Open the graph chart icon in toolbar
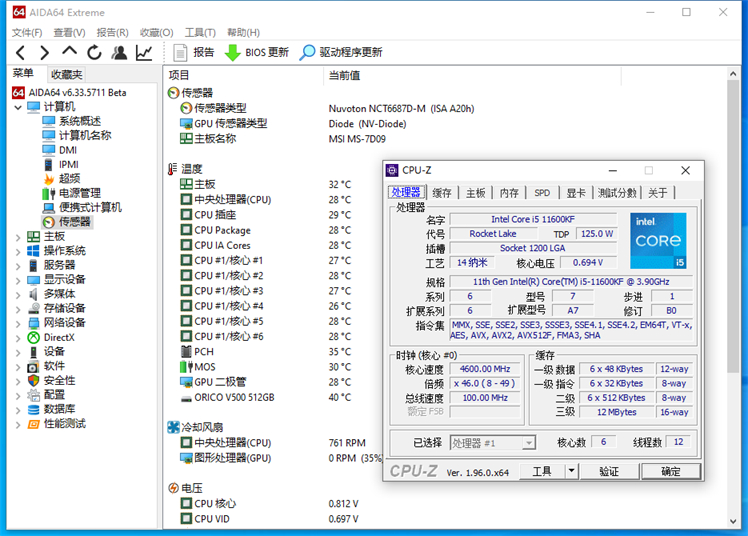Viewport: 748px width, 536px height. (x=145, y=53)
